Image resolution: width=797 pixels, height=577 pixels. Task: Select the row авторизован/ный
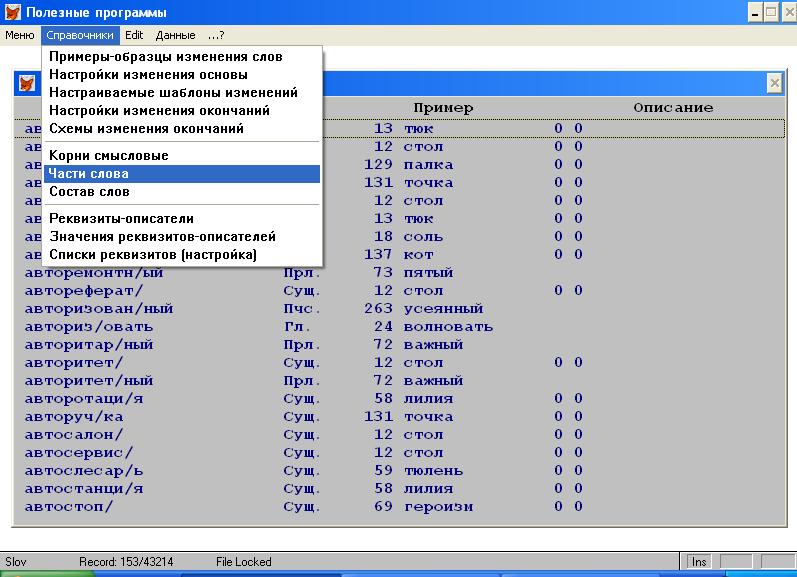click(399, 309)
